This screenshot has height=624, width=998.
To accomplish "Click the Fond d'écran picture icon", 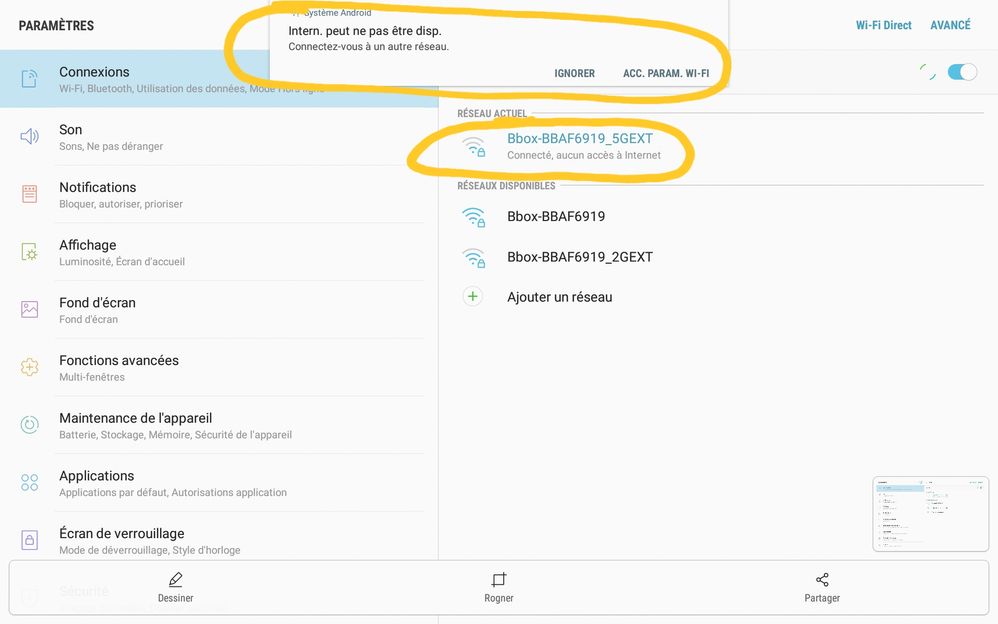I will (29, 309).
